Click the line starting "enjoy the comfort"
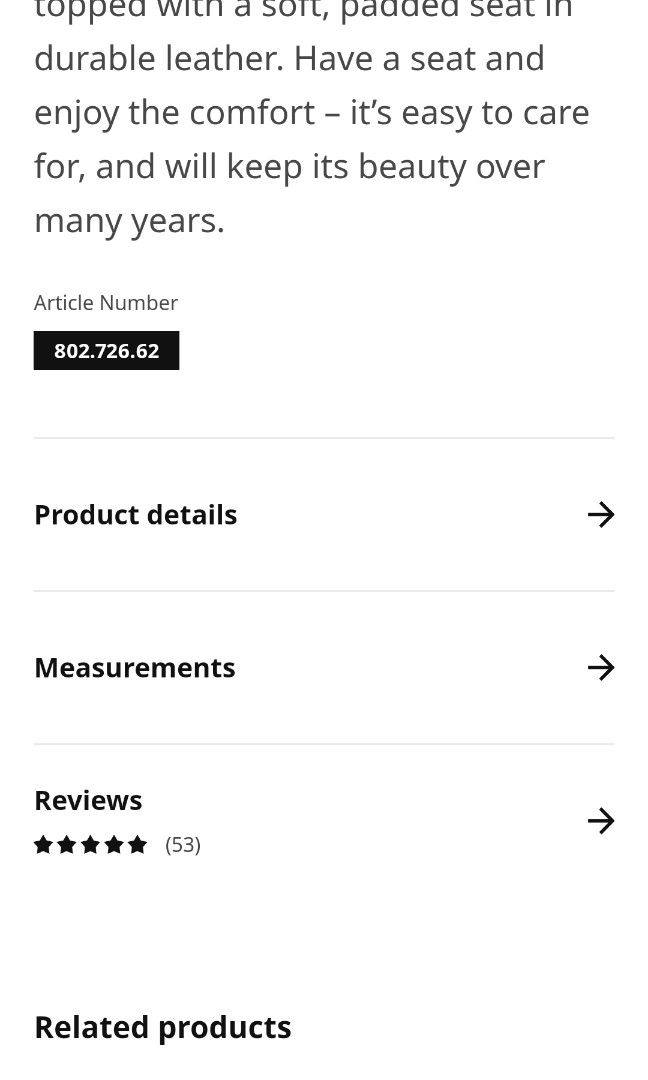 [x=311, y=112]
